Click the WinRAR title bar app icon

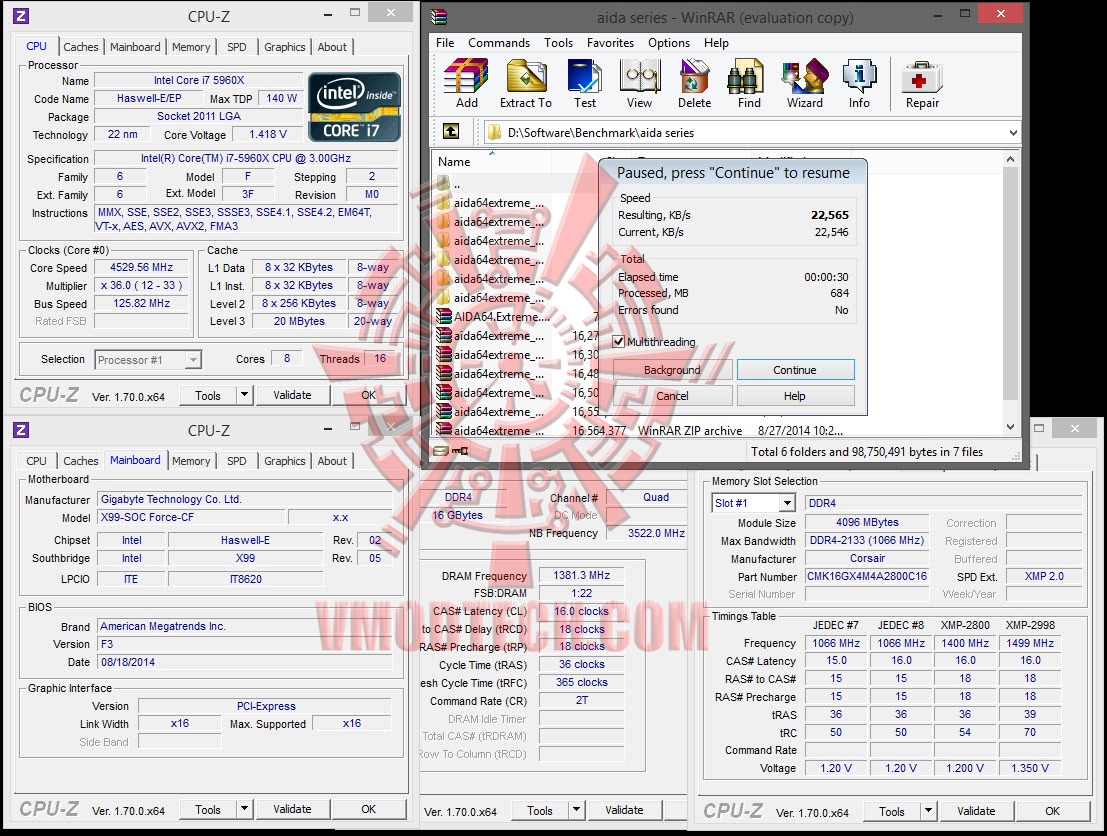(x=438, y=17)
